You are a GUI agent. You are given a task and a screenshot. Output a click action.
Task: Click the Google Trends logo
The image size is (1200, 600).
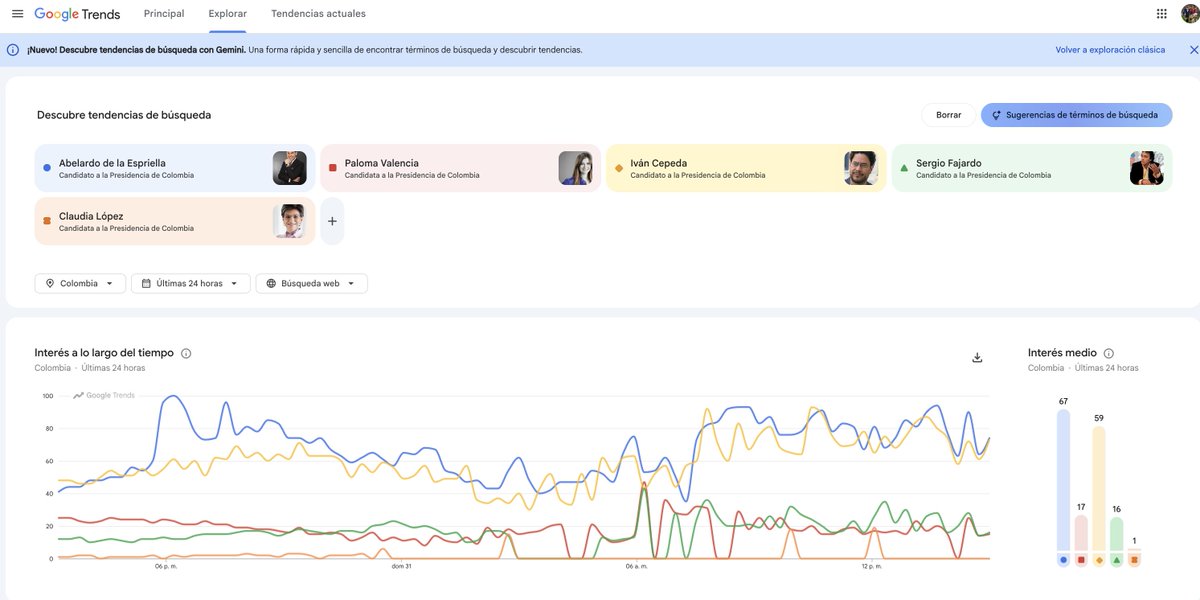[x=77, y=14]
